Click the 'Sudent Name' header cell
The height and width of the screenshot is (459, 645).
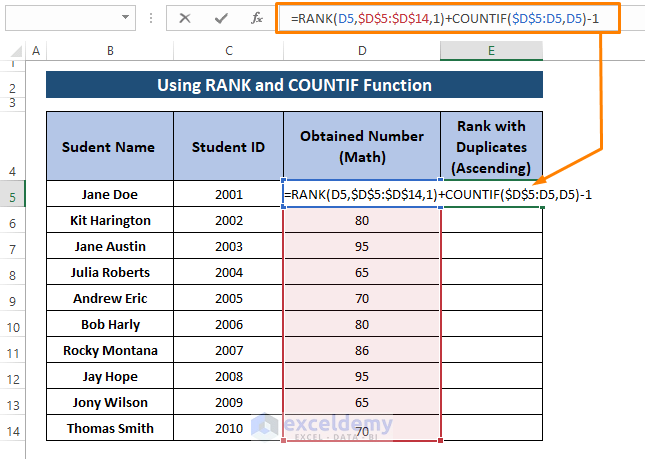tap(110, 146)
